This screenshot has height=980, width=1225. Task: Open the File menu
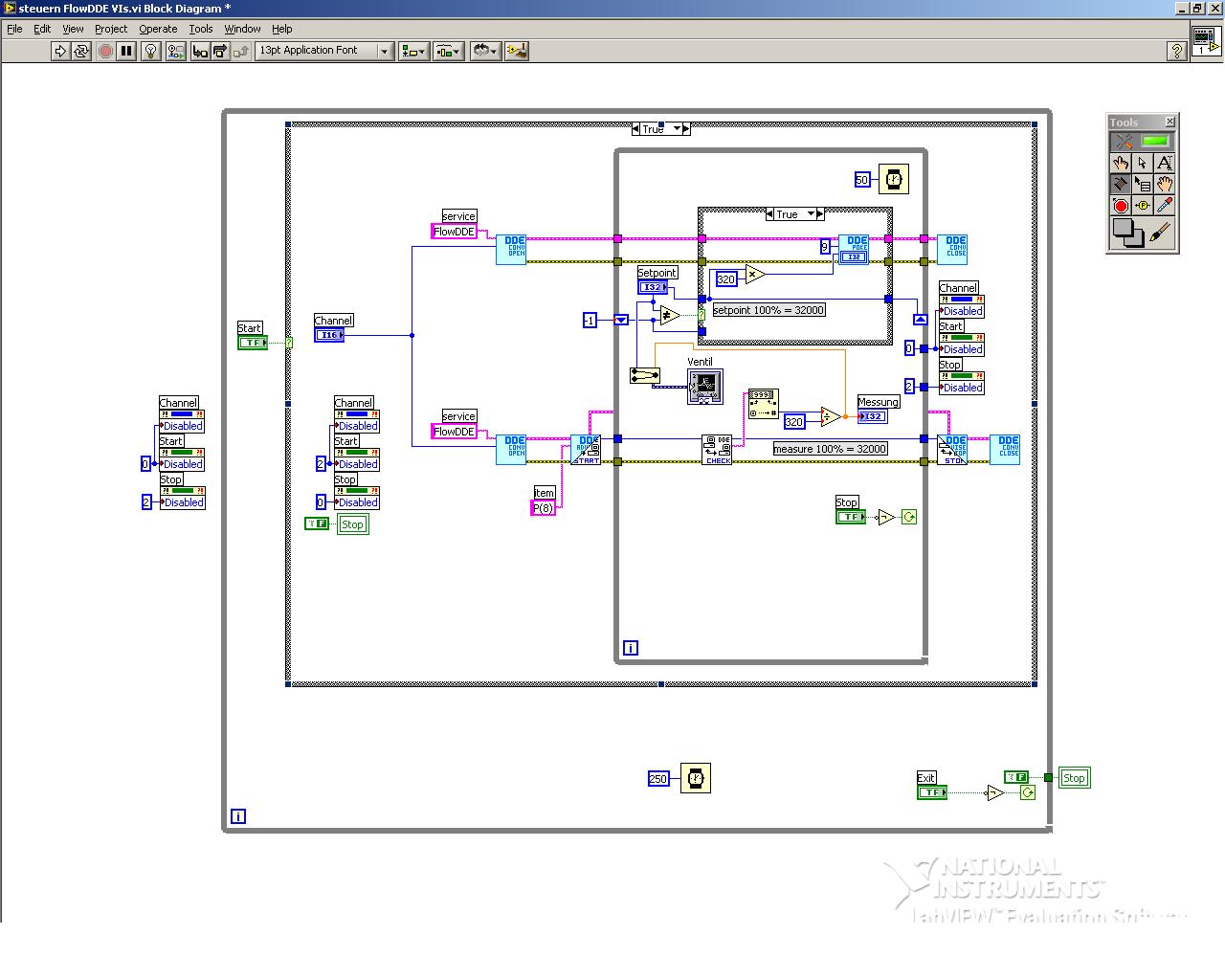coord(14,29)
